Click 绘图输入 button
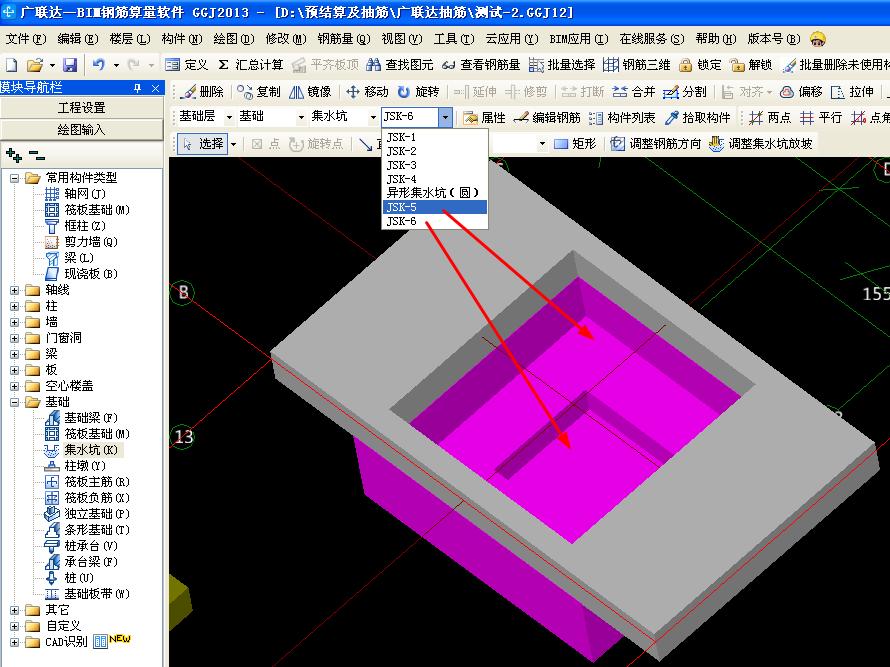This screenshot has width=890, height=667. tap(82, 130)
